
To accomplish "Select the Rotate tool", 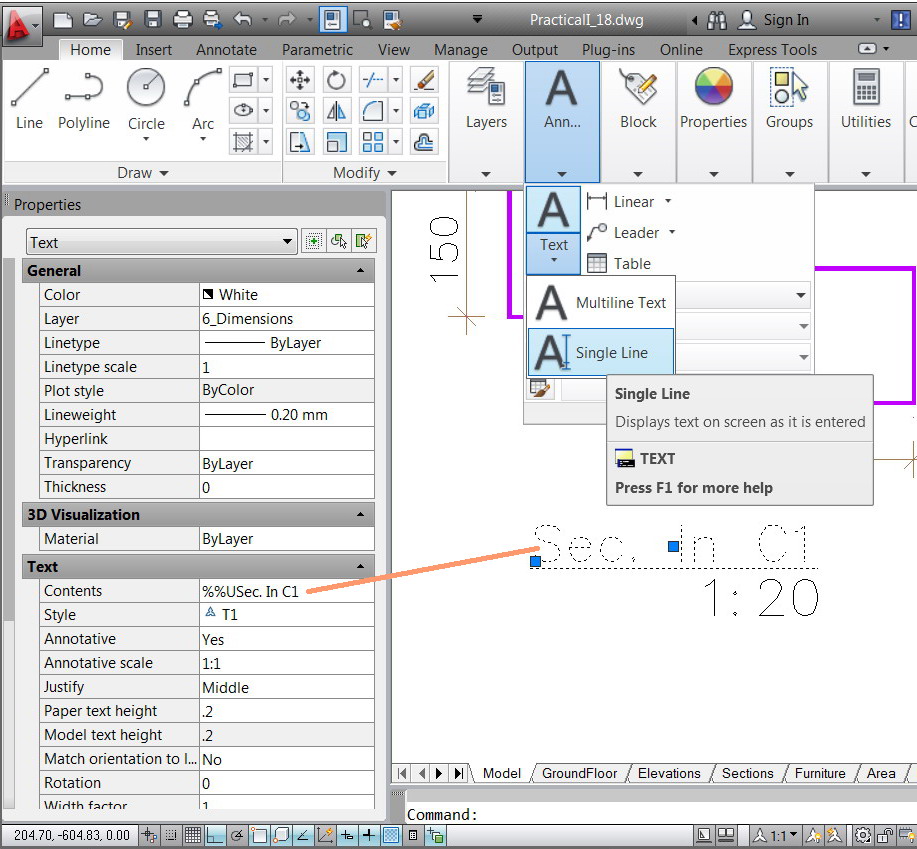I will point(337,80).
